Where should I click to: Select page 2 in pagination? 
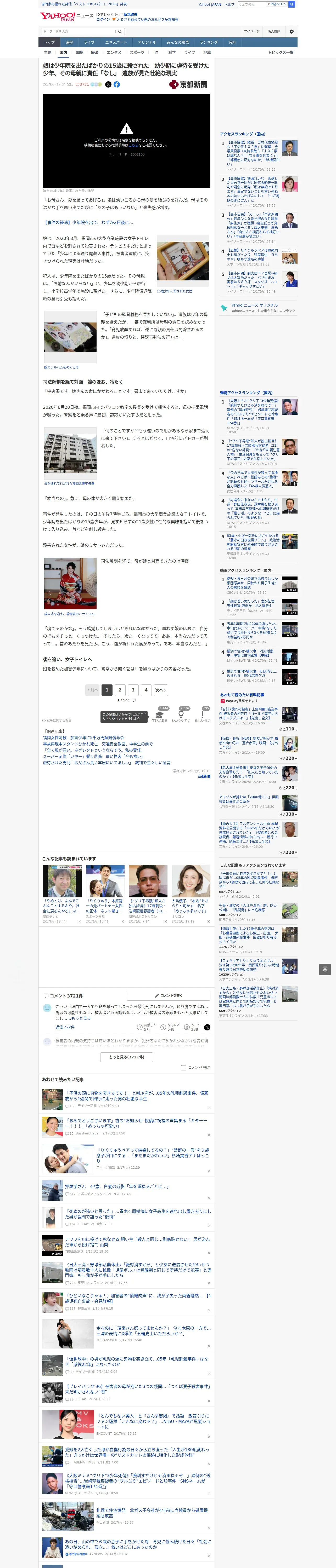(120, 690)
